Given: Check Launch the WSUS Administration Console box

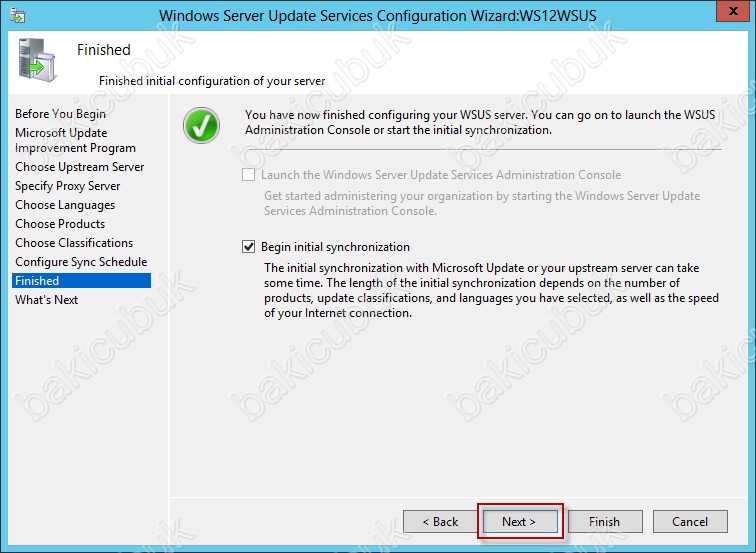Looking at the screenshot, I should (248, 175).
